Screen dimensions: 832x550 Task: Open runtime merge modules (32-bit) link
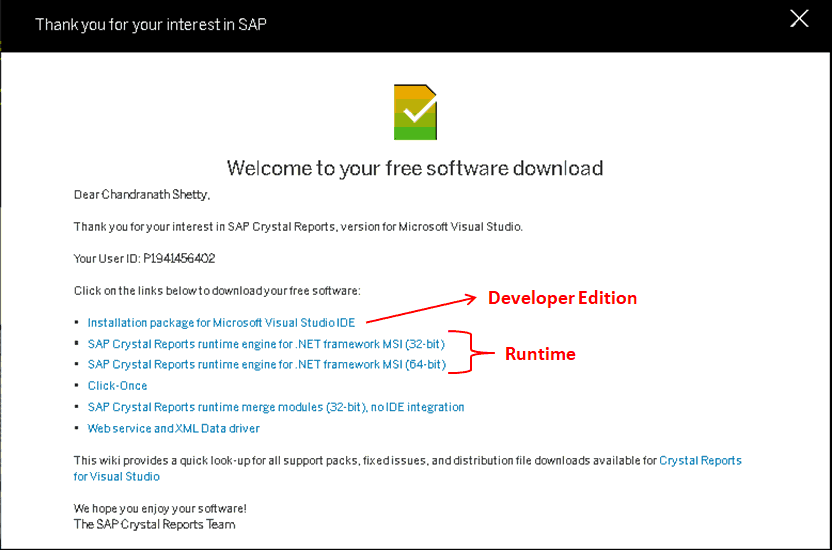276,407
